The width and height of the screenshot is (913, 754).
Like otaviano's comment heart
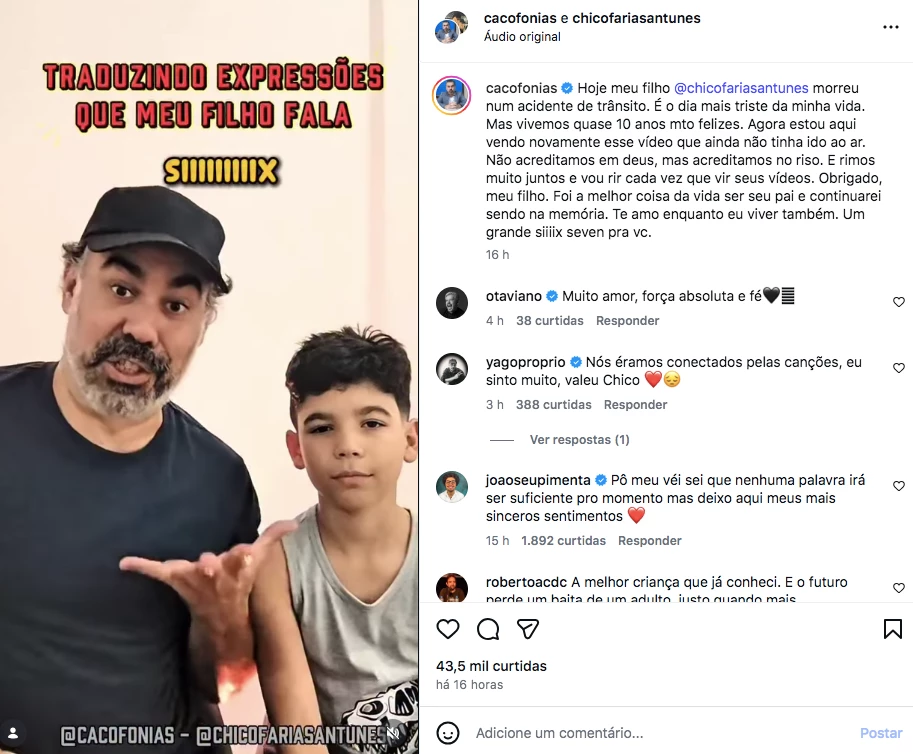(x=899, y=302)
